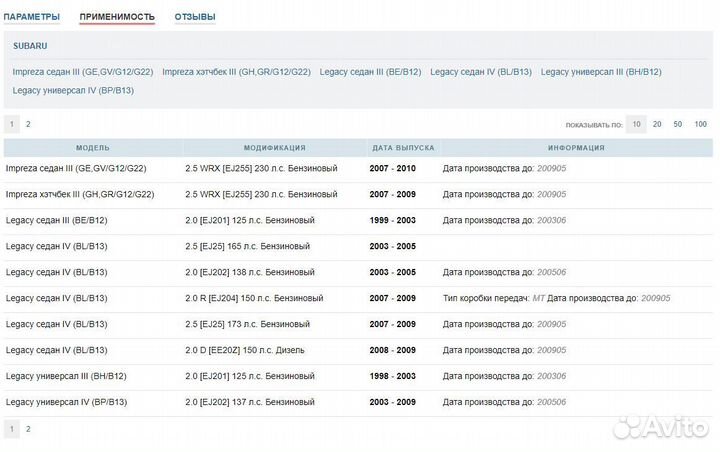Select 10 rows per page option
The height and width of the screenshot is (452, 720).
tap(635, 124)
